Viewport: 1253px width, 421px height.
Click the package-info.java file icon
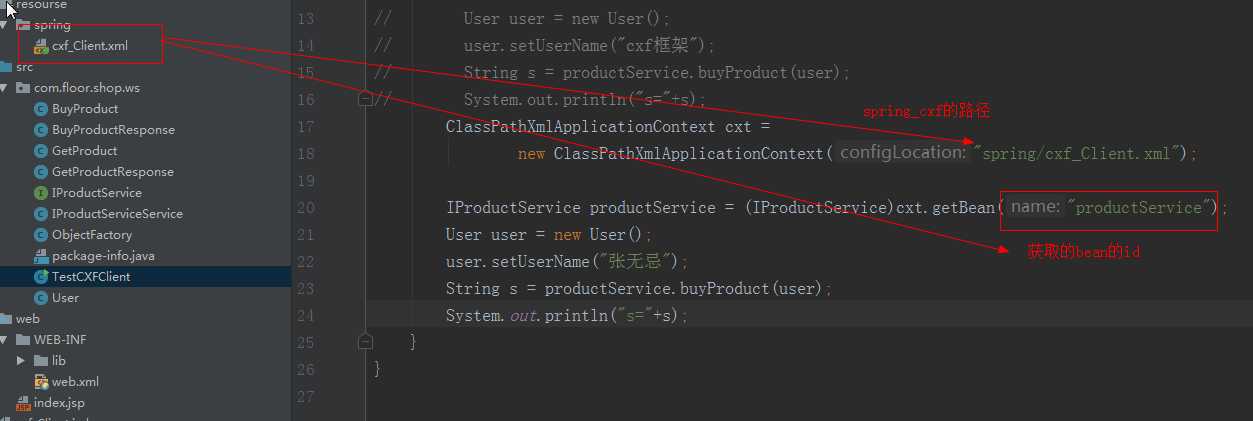tap(41, 256)
